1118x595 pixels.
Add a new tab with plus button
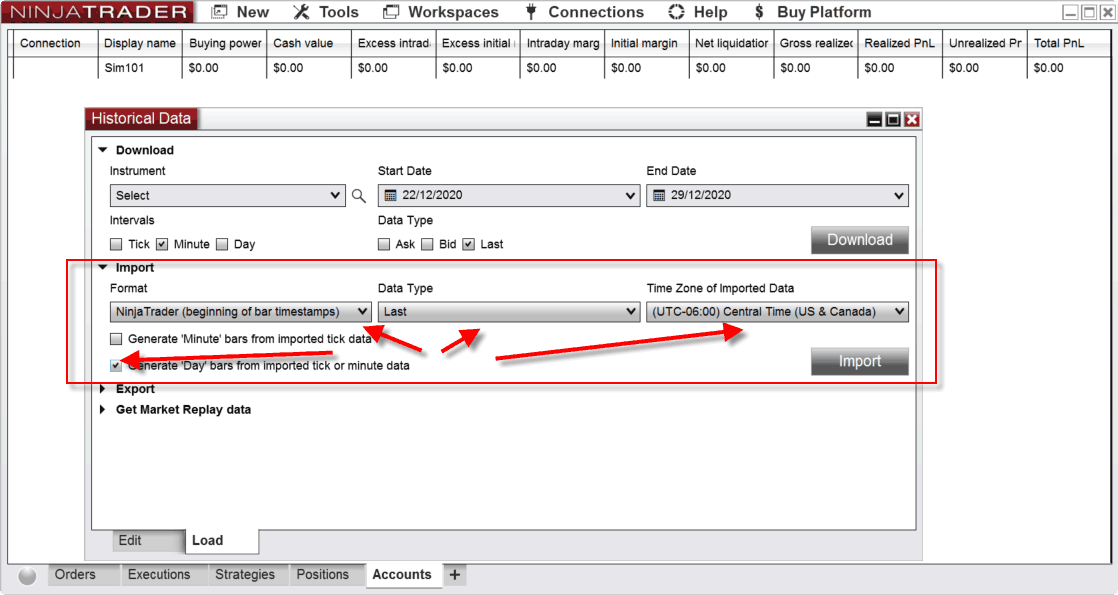tap(455, 575)
